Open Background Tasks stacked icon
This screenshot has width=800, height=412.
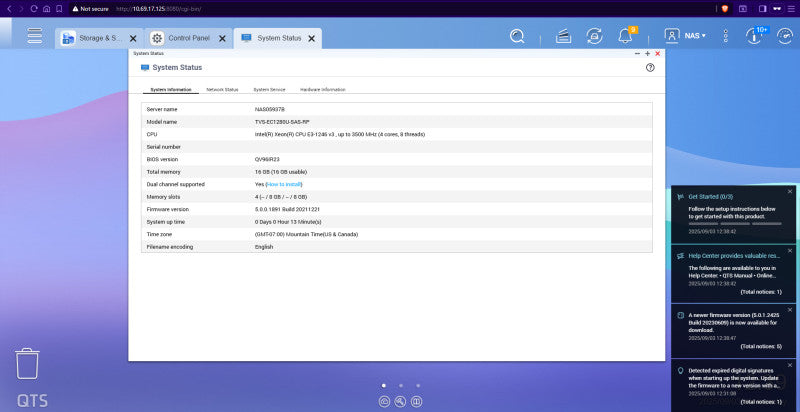tap(563, 36)
